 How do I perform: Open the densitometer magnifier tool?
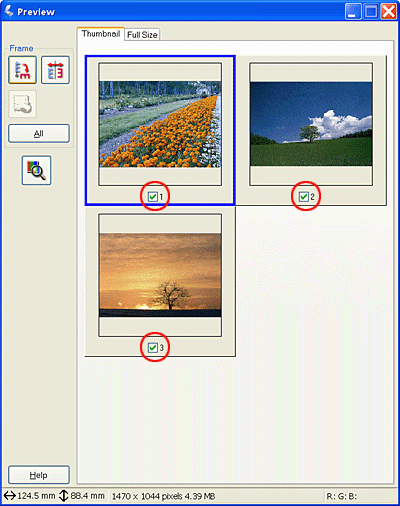[x=36, y=170]
